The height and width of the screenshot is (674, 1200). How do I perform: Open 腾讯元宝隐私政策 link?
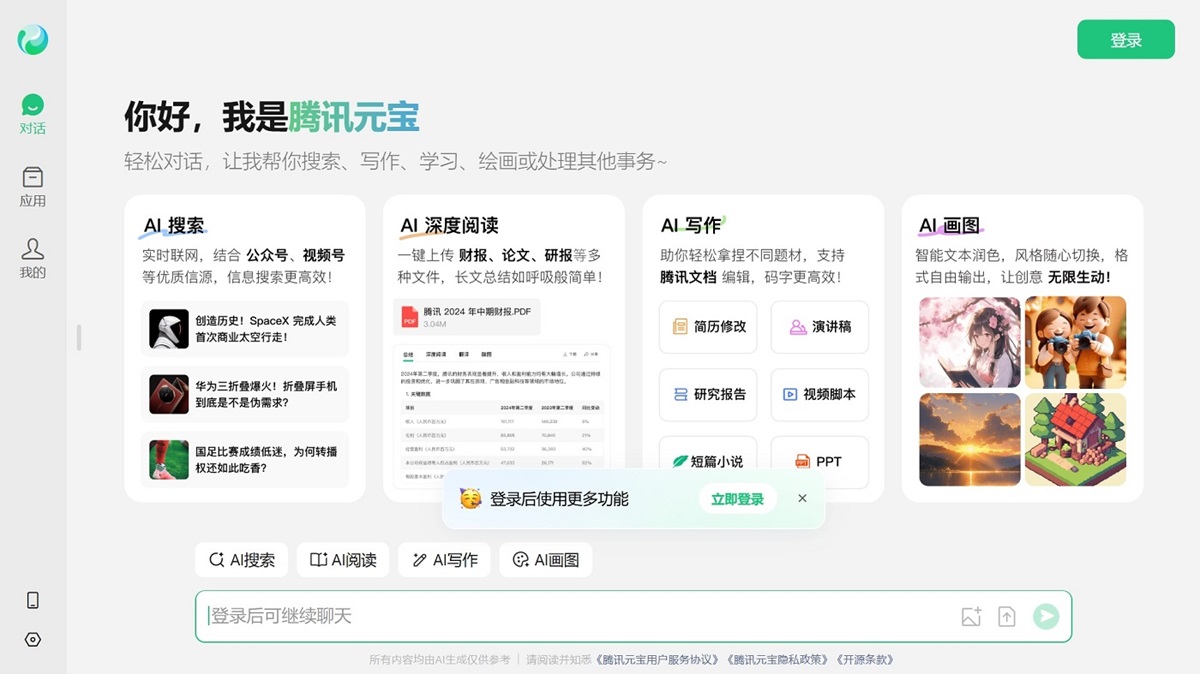click(777, 660)
